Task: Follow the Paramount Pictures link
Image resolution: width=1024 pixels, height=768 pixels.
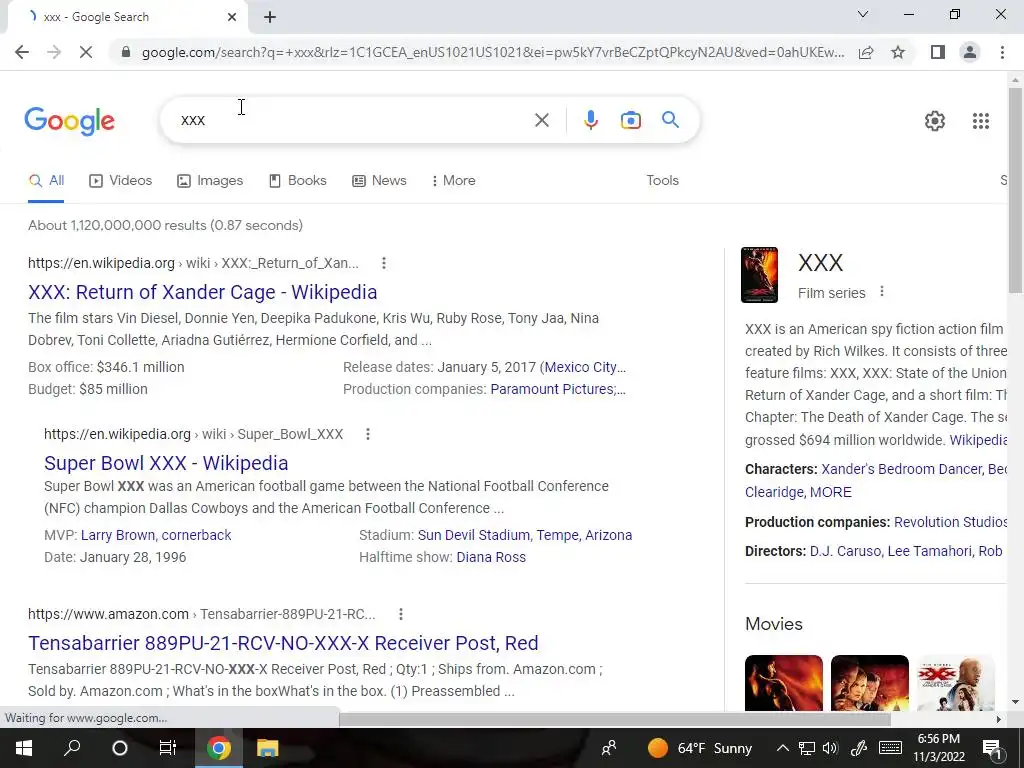Action: coord(558,389)
